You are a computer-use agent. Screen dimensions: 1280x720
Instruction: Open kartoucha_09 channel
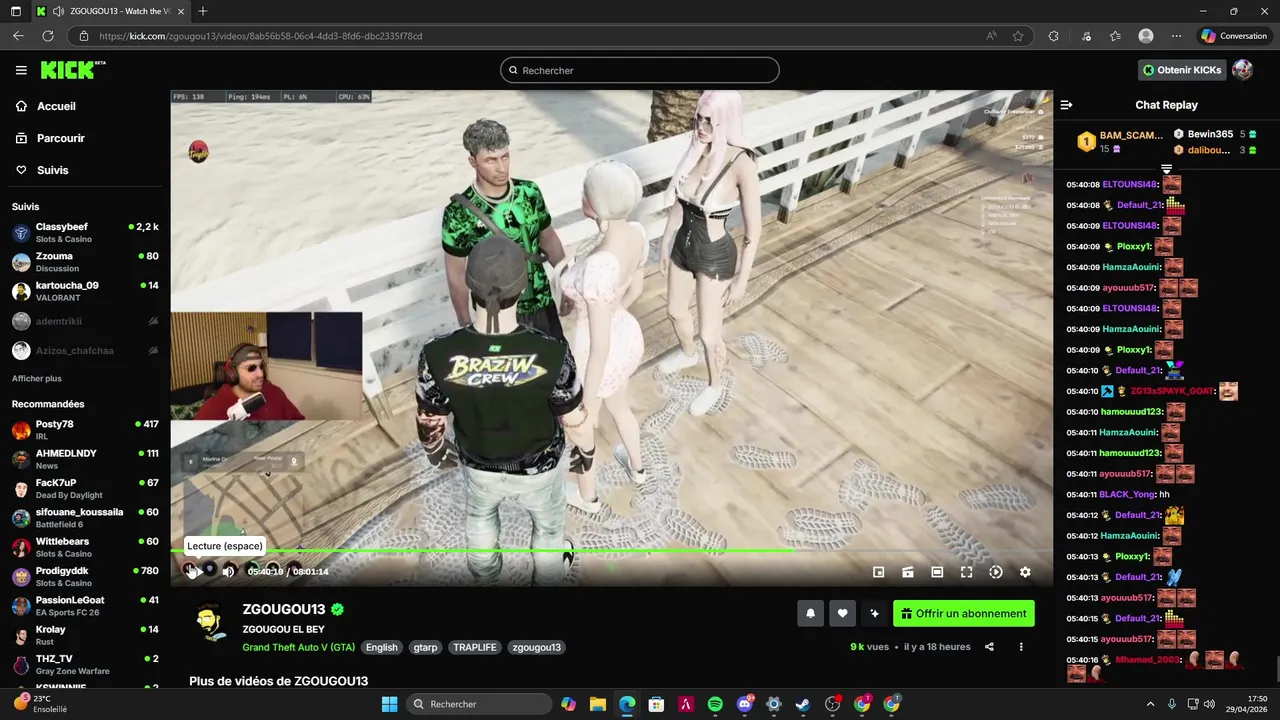pyautogui.click(x=85, y=291)
